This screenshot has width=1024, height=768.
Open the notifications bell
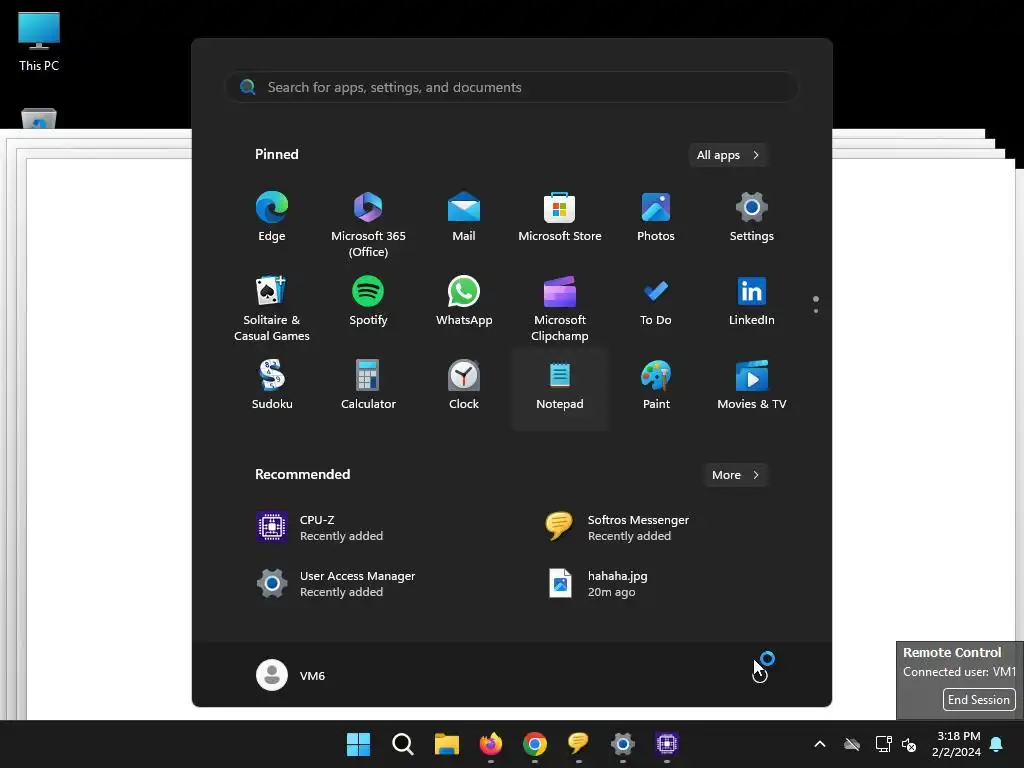997,744
